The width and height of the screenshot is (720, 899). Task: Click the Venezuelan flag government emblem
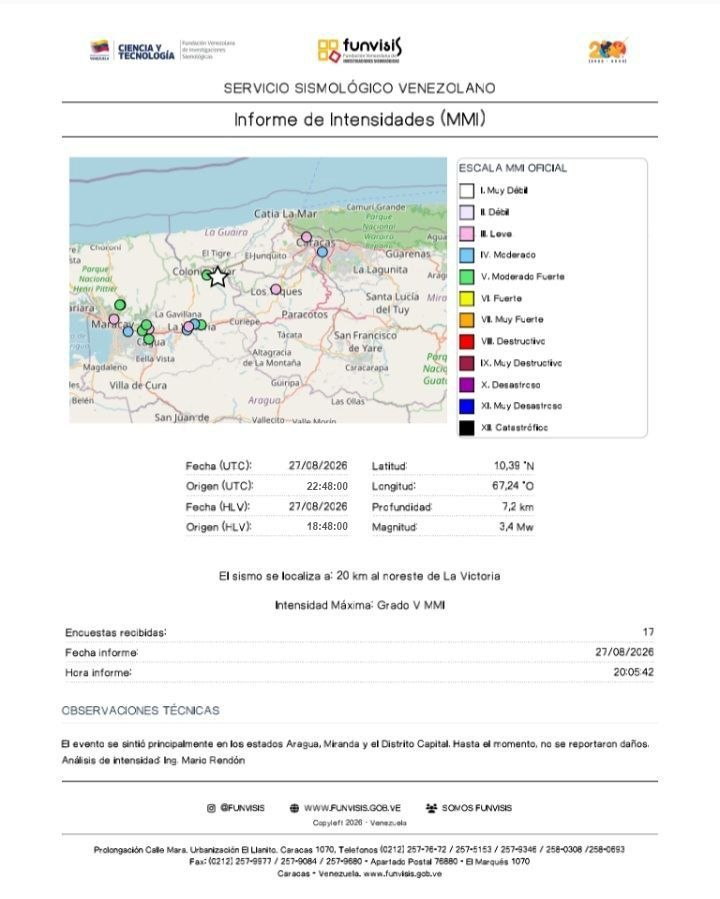click(100, 50)
